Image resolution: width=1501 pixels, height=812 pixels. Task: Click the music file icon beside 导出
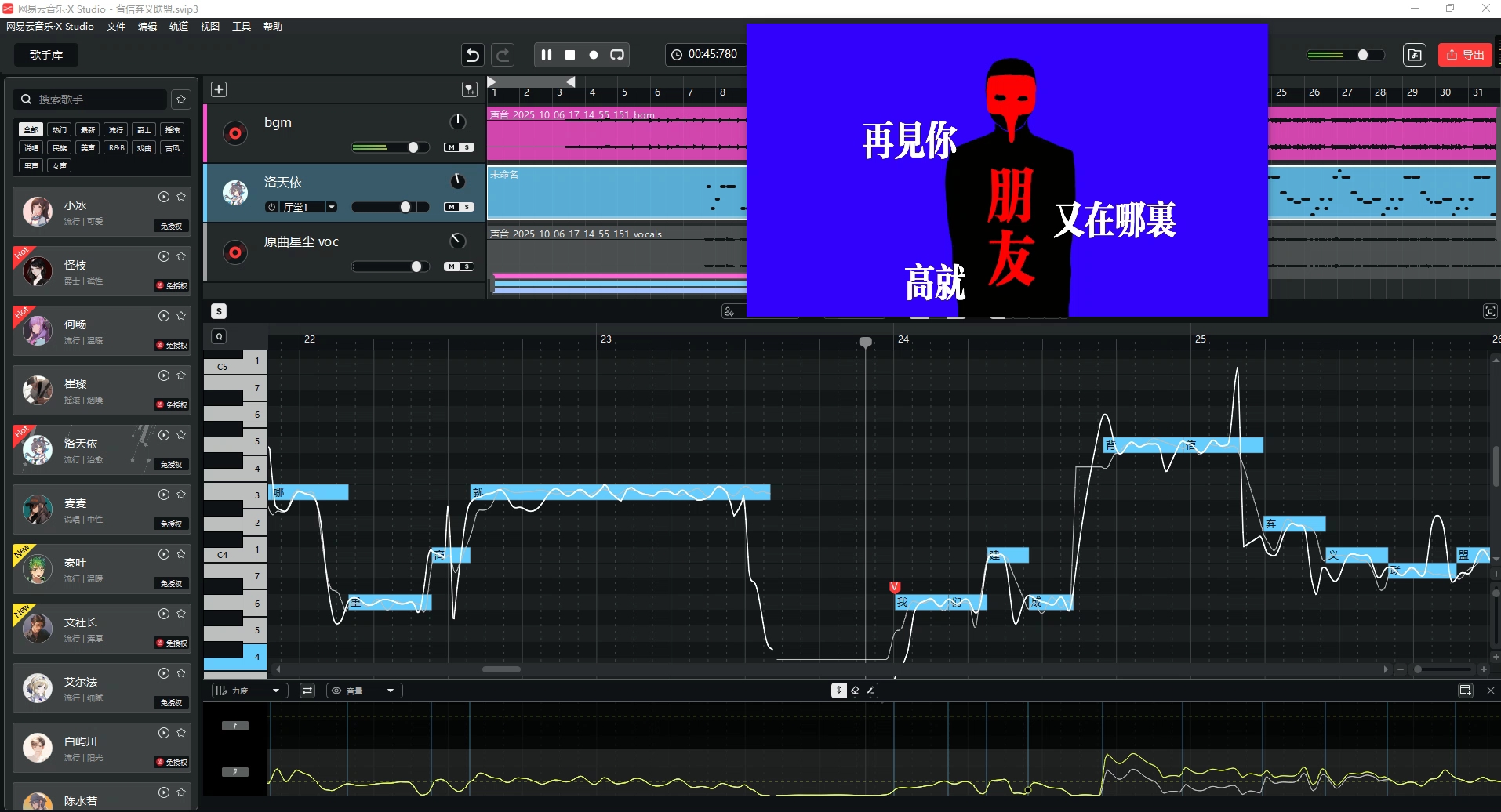[x=1415, y=55]
